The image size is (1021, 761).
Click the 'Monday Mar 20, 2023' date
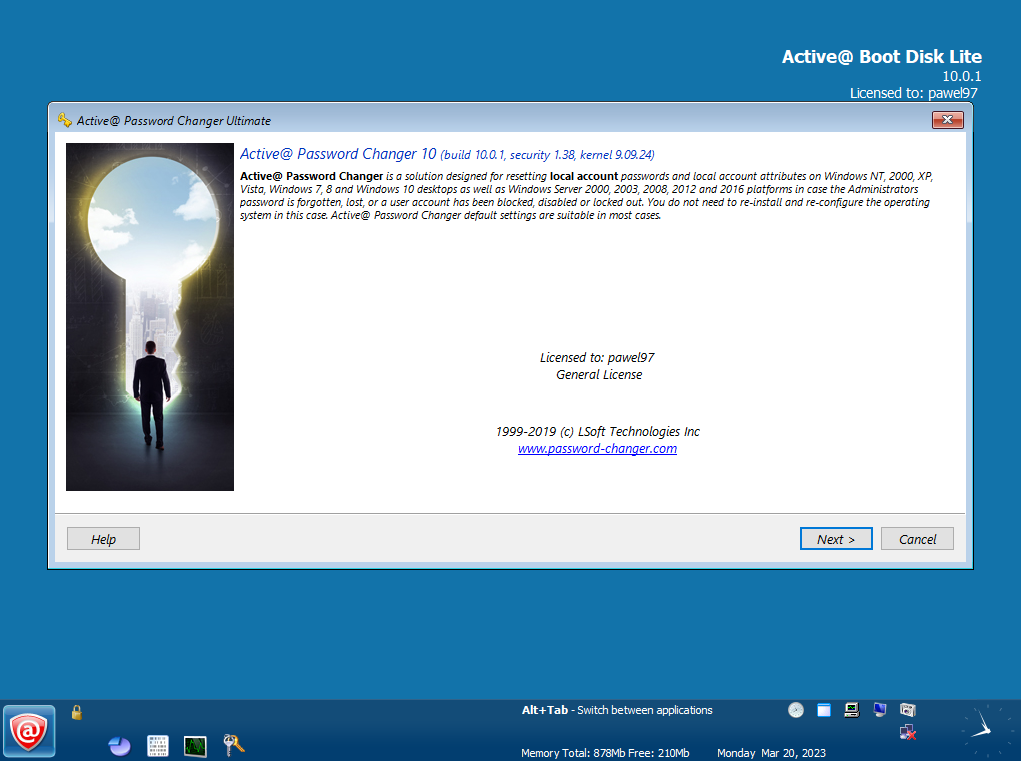[x=771, y=753]
